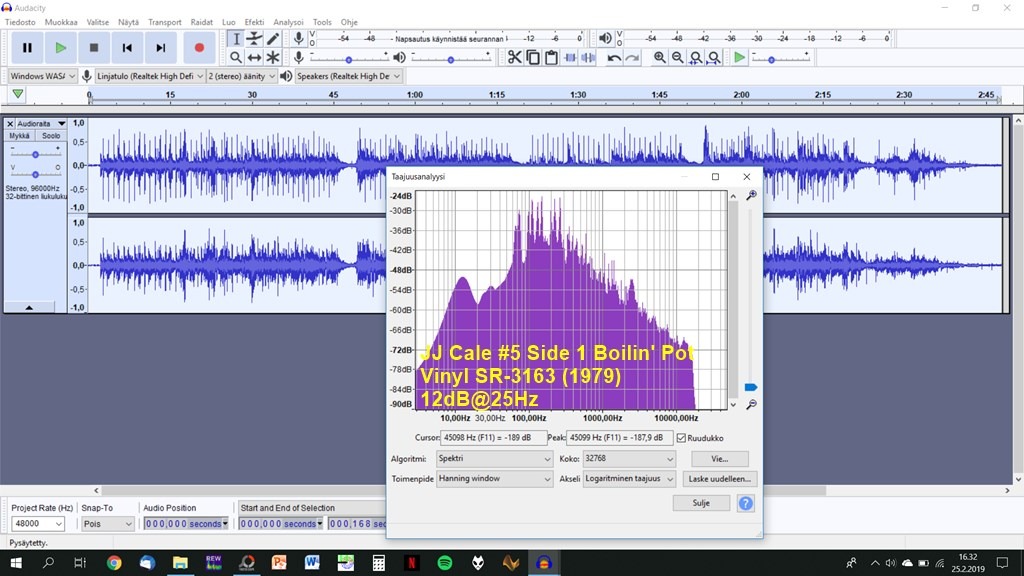Adjust the recording volume slider
Screen dimensions: 1024x576
[349, 58]
